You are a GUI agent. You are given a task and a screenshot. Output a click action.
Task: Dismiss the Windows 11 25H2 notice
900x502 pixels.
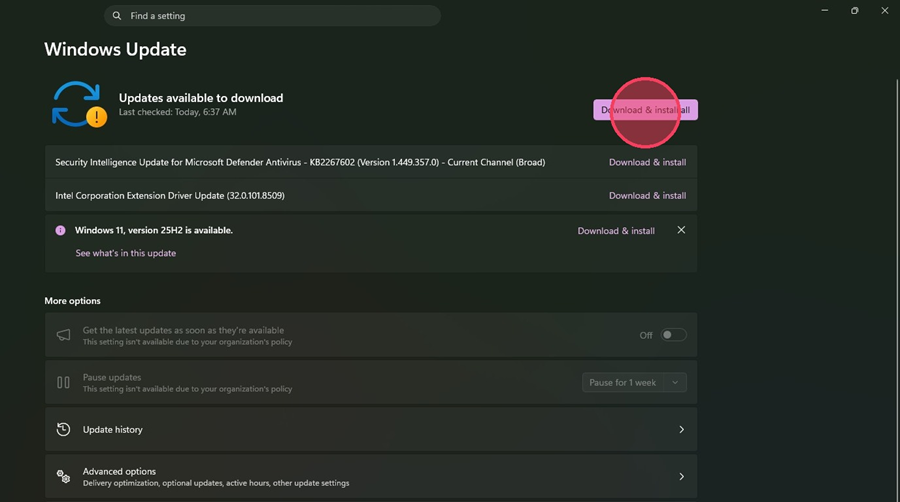pyautogui.click(x=681, y=230)
